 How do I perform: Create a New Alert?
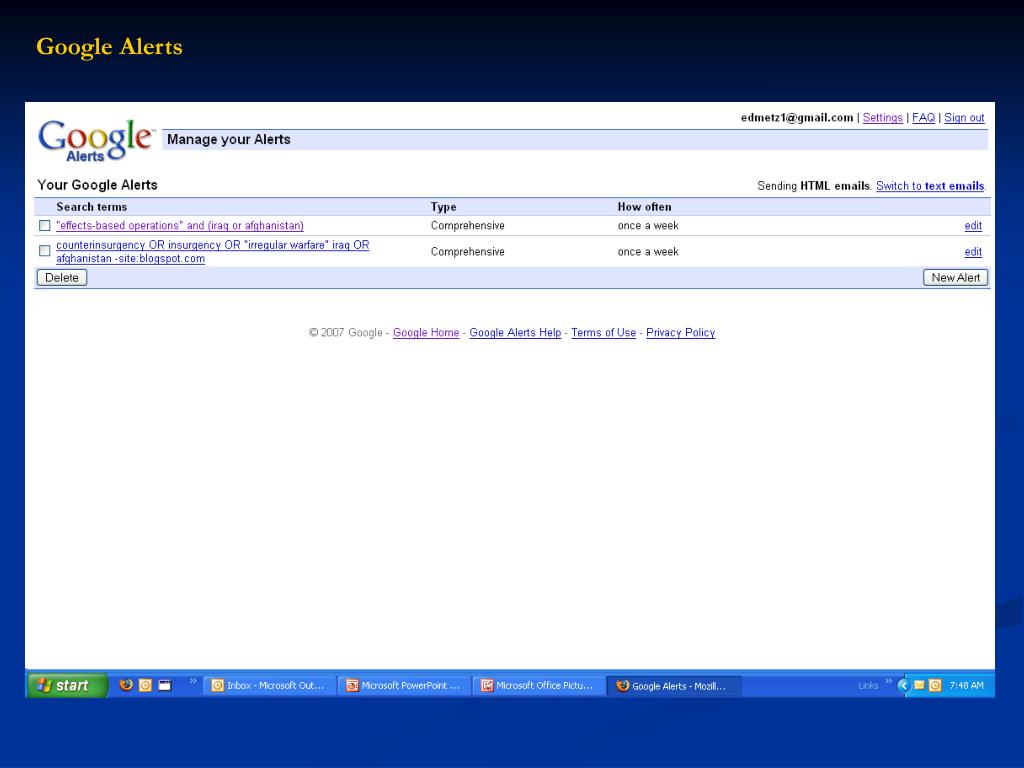click(x=955, y=278)
